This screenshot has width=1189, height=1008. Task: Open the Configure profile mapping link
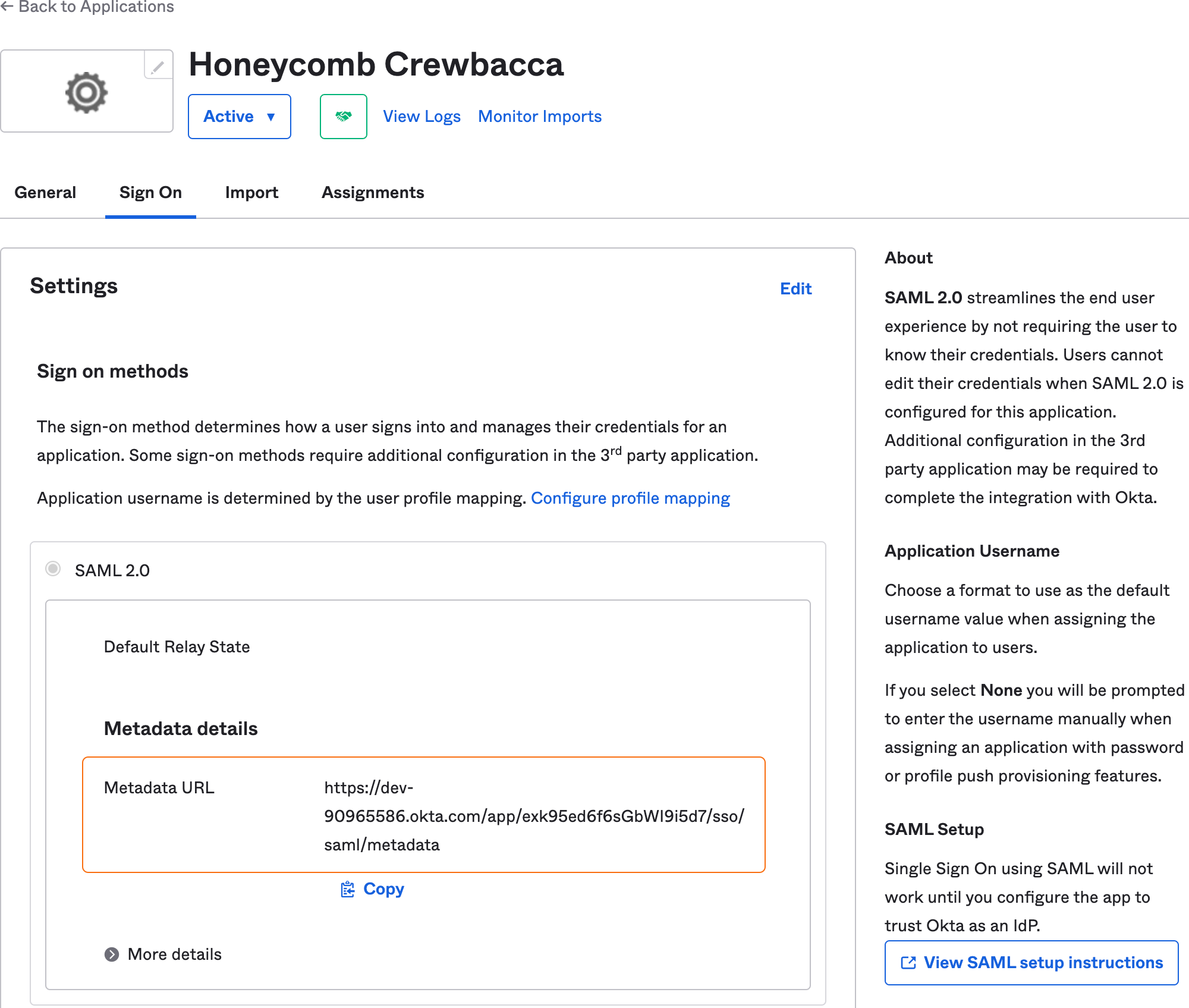coord(630,498)
